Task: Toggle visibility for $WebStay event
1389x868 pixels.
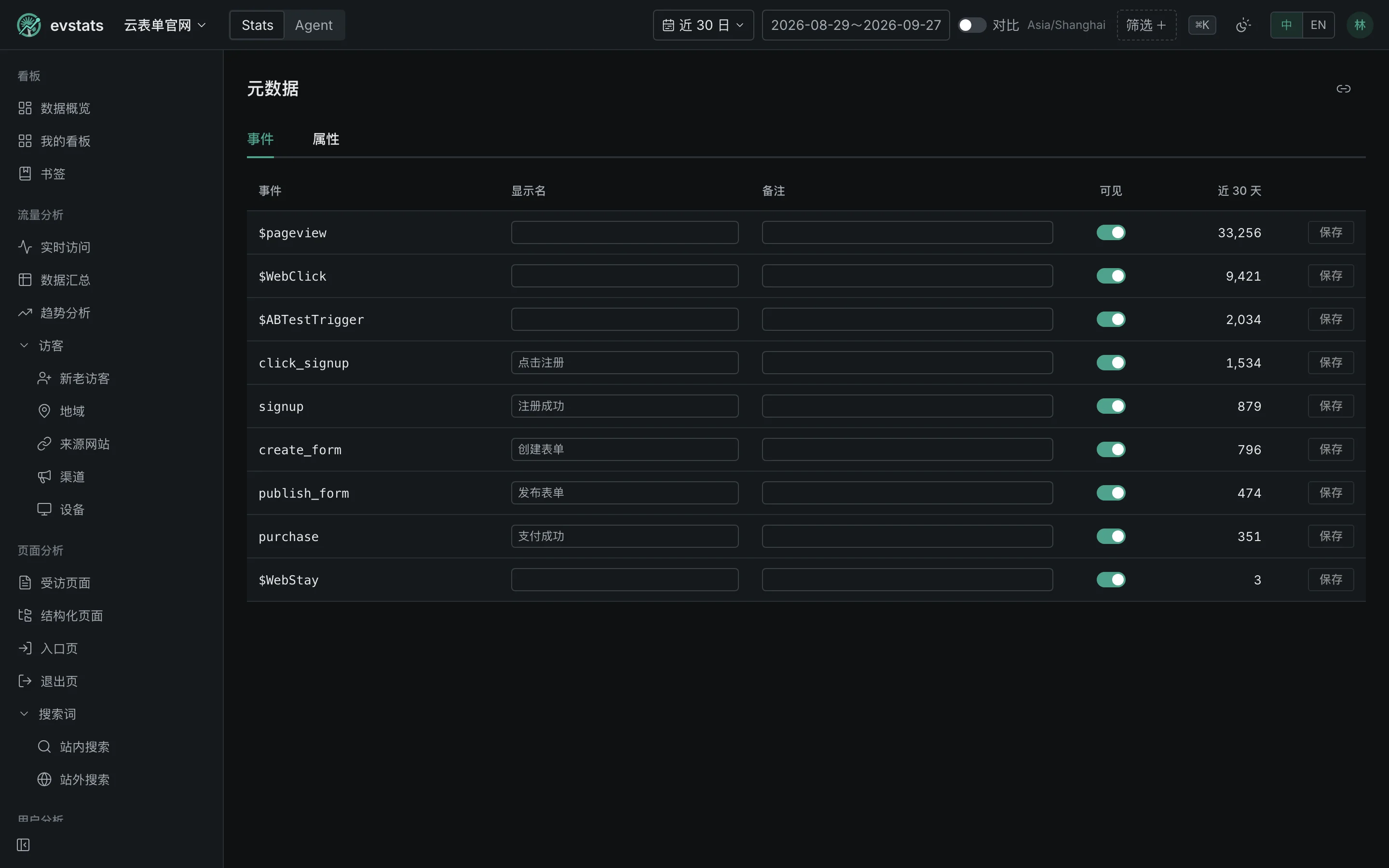Action: coord(1111,580)
